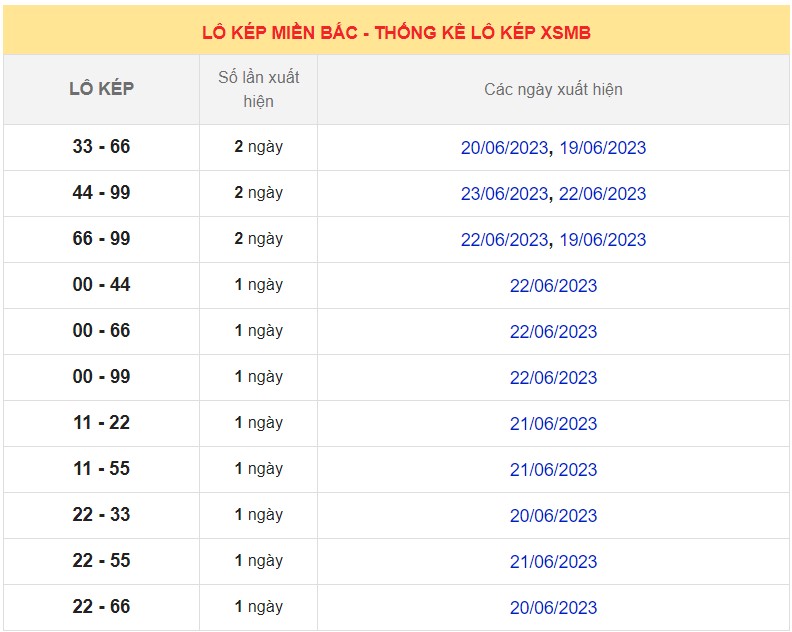This screenshot has width=792, height=632.
Task: Click '1 ngày' in the 22 - 66 row
Action: 259,607
